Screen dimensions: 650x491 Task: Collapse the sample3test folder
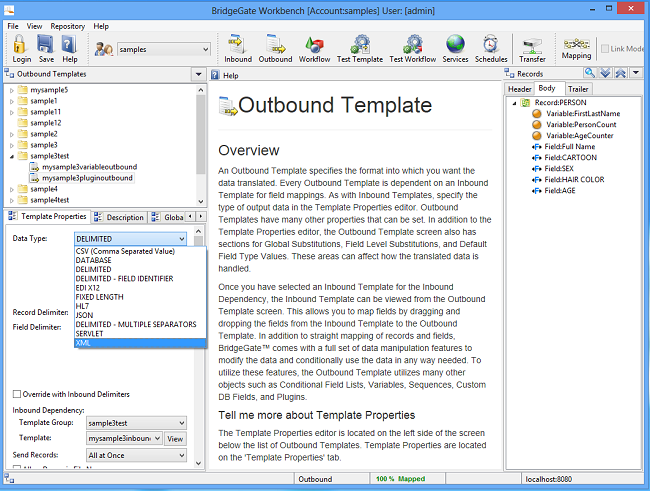(x=12, y=156)
